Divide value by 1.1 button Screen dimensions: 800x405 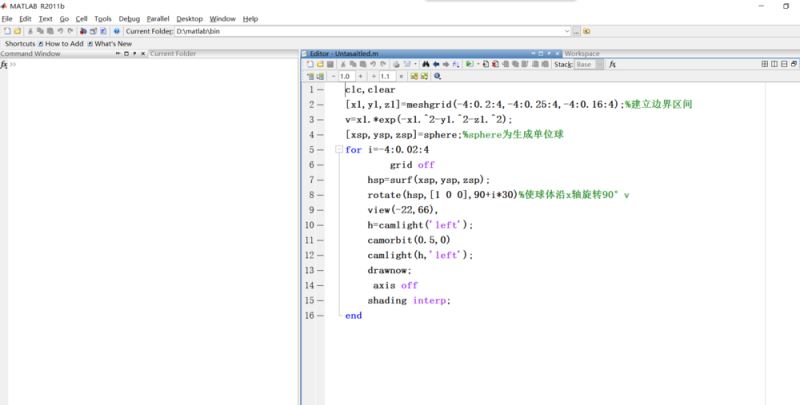click(374, 76)
